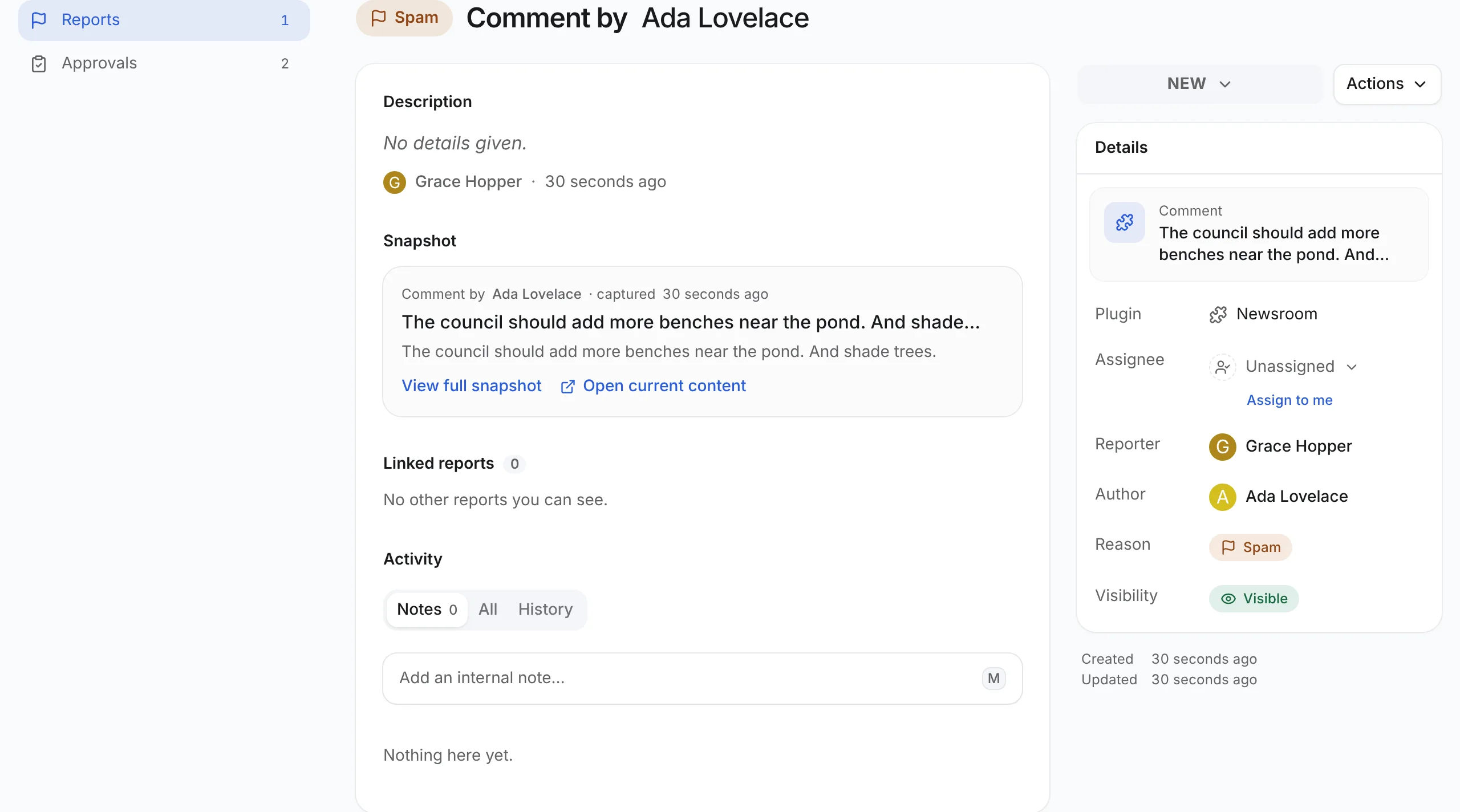
Task: Click the Visible visibility badge
Action: click(1254, 599)
